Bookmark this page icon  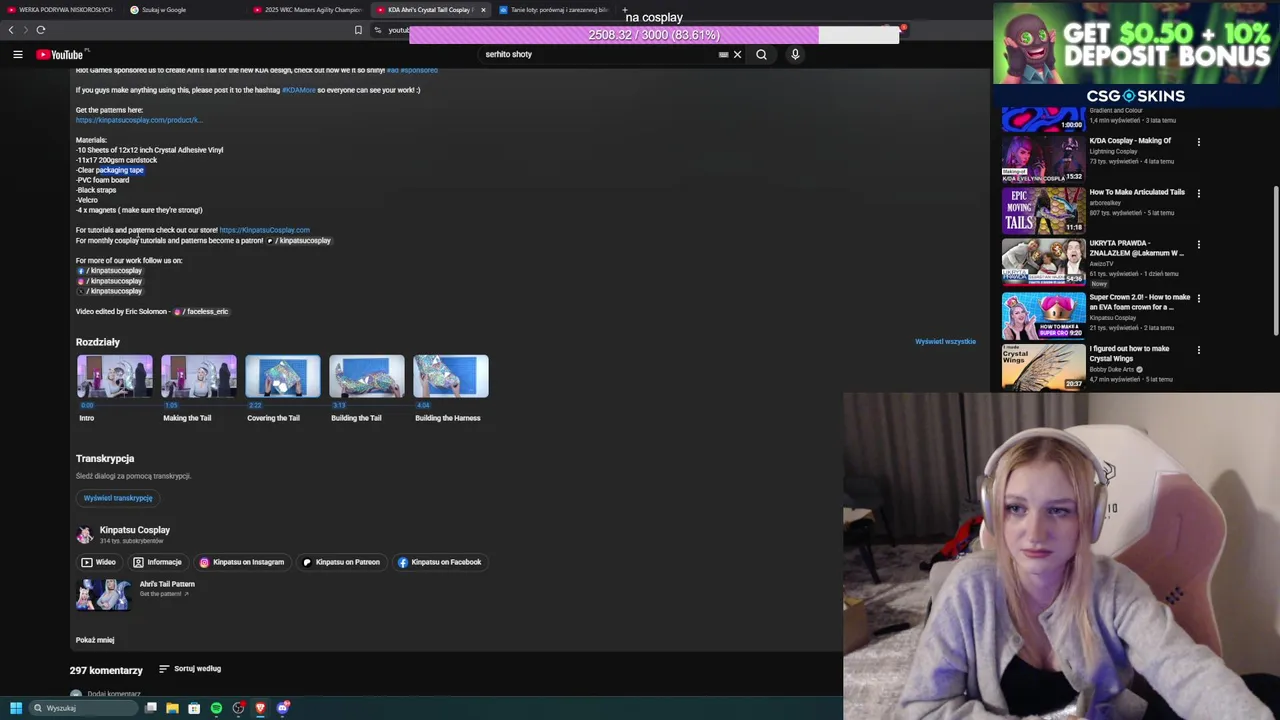[x=358, y=30]
